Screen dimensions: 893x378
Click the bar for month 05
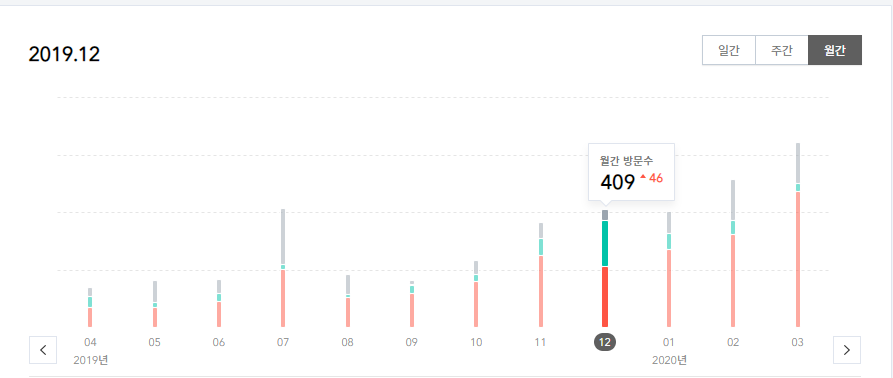(155, 305)
